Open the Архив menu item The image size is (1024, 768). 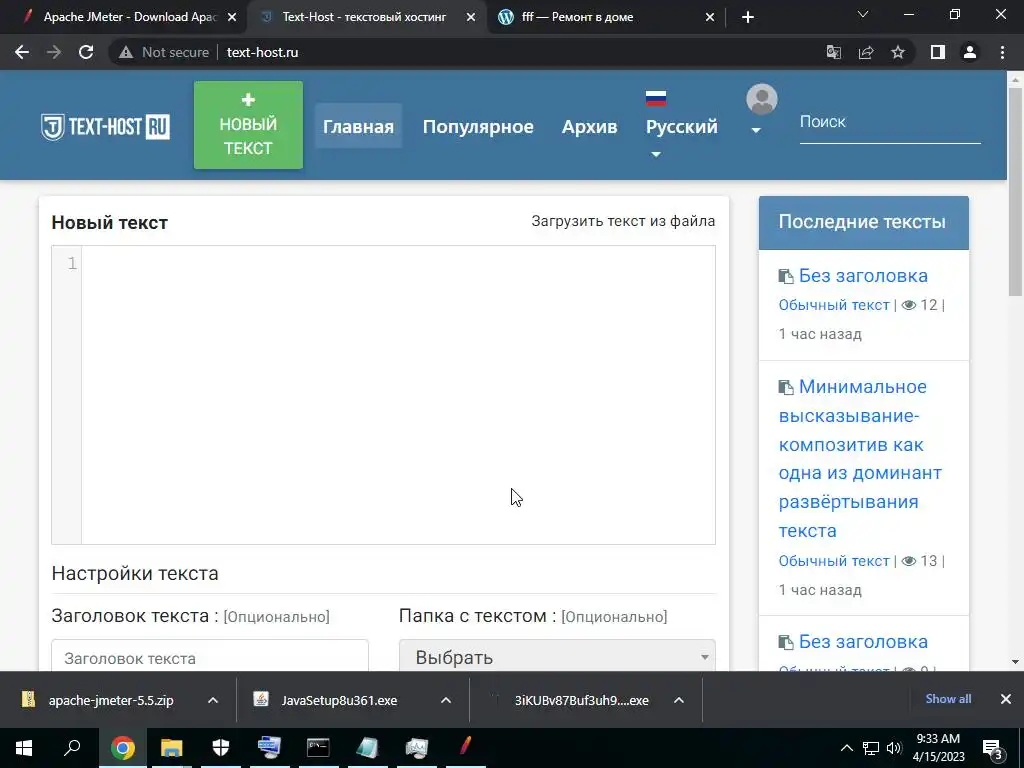pos(590,126)
